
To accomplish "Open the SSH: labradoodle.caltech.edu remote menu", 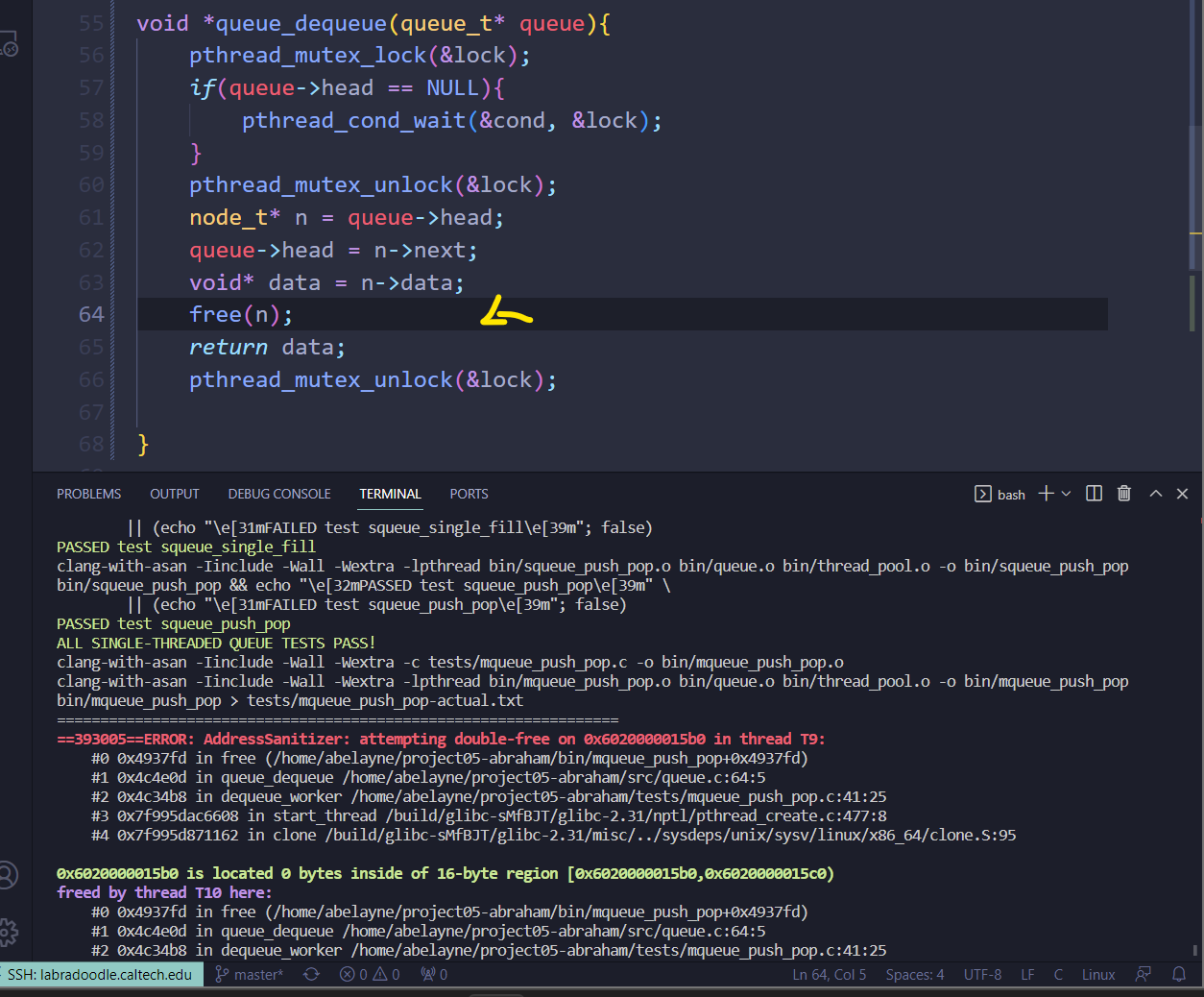I will coord(101,974).
